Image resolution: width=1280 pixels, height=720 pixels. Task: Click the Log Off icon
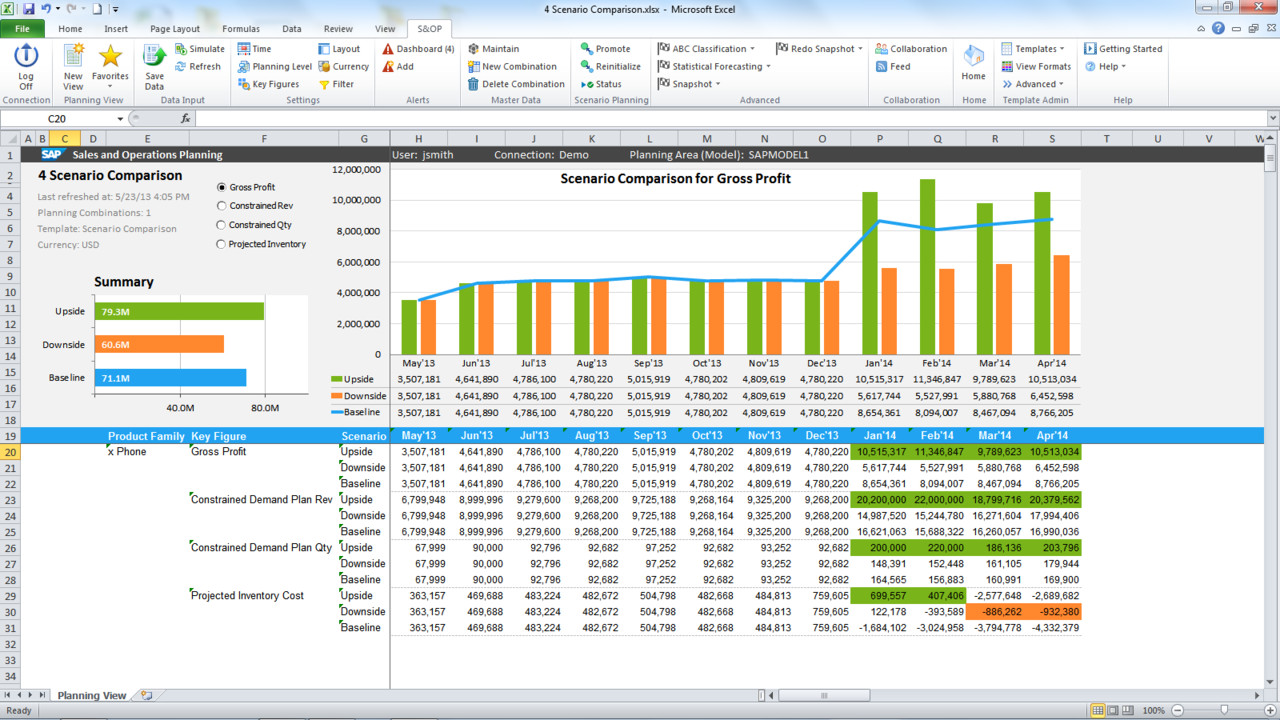point(26,56)
